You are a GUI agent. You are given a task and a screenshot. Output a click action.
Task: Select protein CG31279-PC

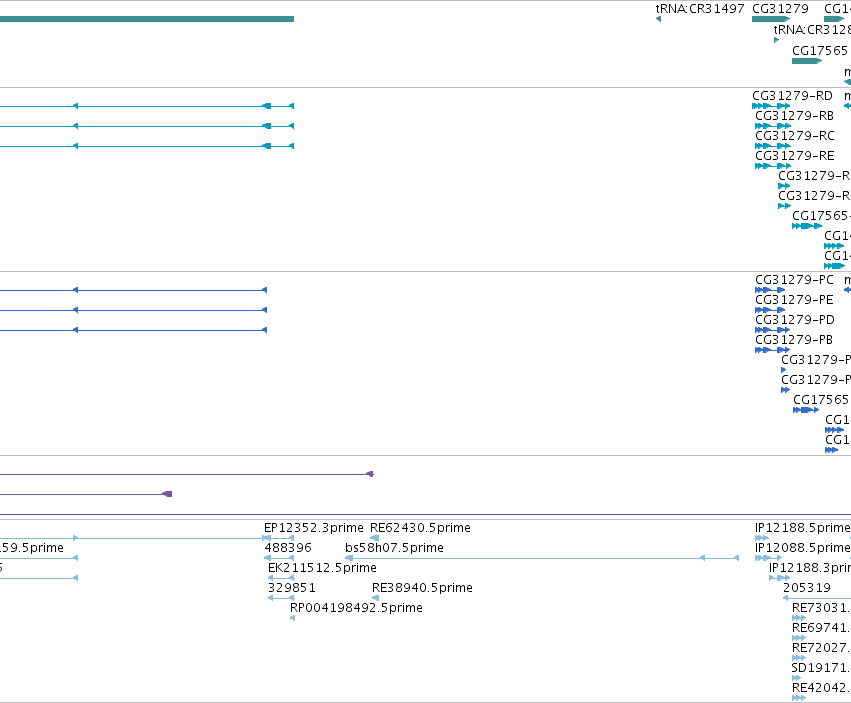pyautogui.click(x=794, y=280)
